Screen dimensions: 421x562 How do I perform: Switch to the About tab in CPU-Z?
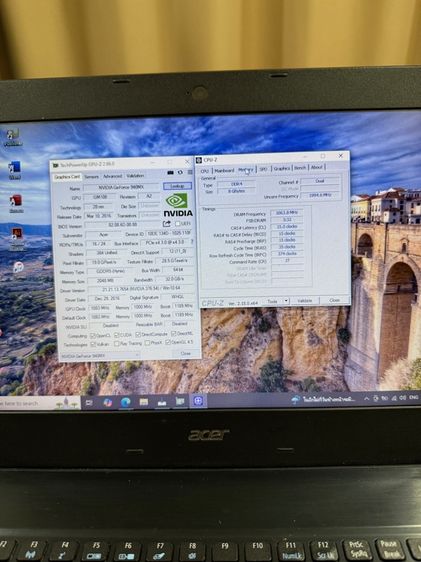pos(316,167)
